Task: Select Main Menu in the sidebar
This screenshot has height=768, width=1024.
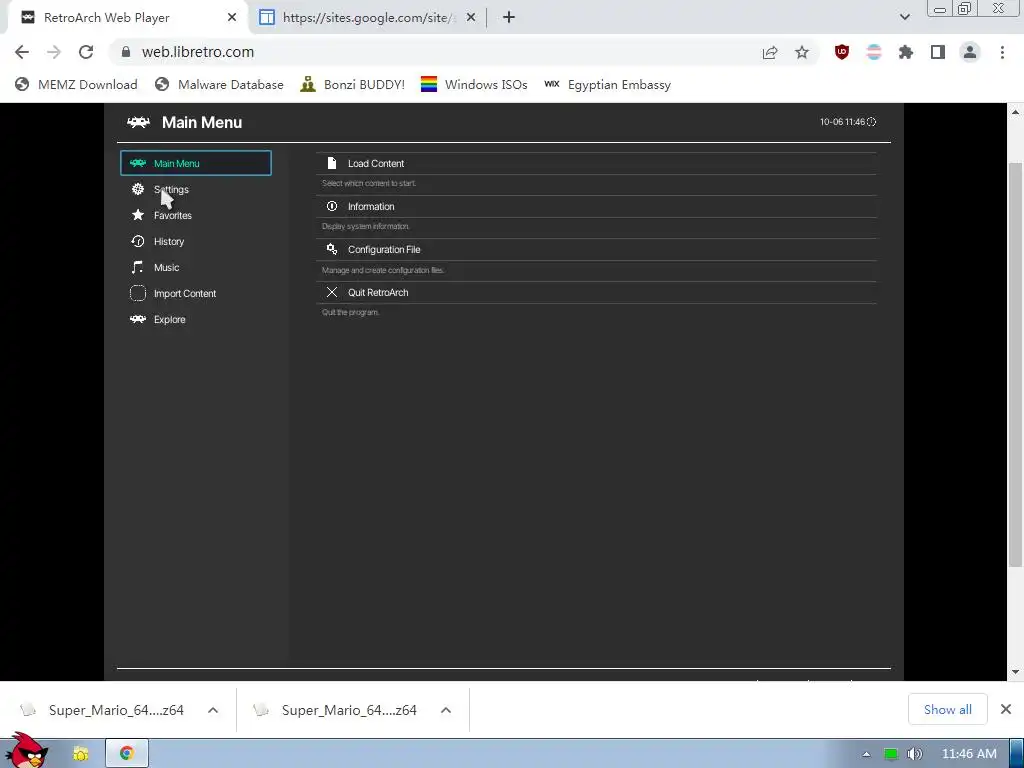Action: coord(196,163)
